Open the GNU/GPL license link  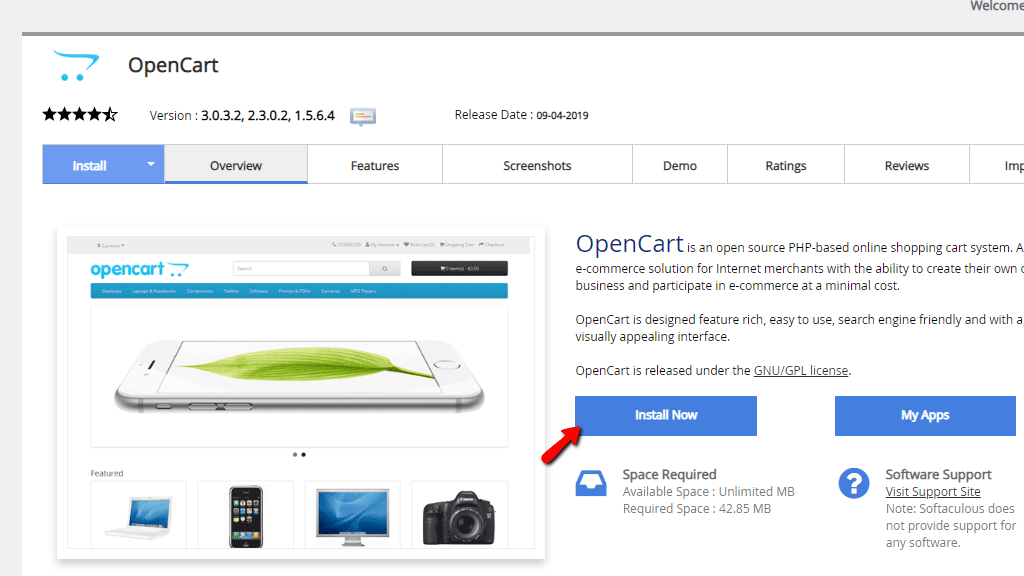pyautogui.click(x=801, y=370)
